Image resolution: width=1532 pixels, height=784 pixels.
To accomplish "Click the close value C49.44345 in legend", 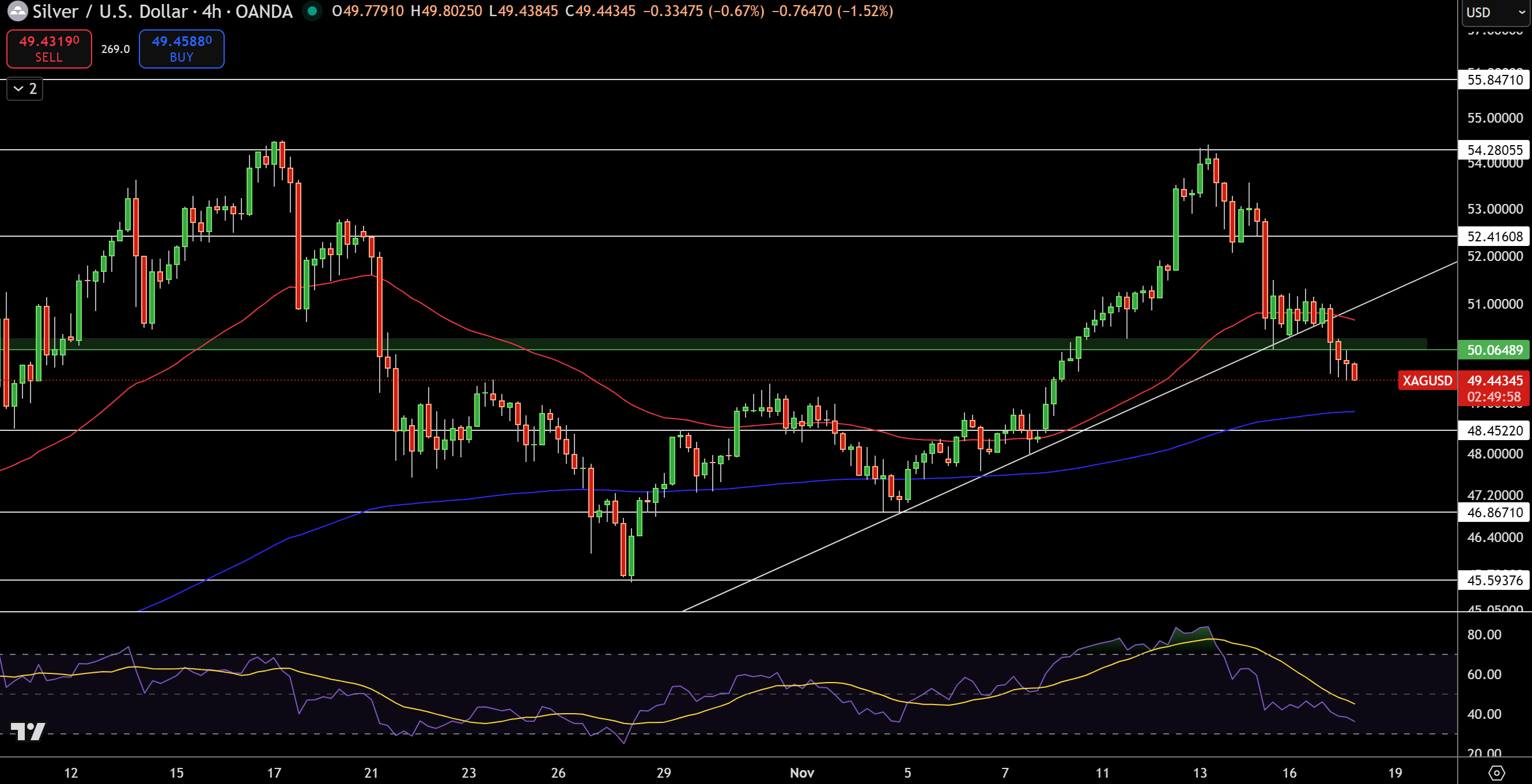I will coord(604,11).
